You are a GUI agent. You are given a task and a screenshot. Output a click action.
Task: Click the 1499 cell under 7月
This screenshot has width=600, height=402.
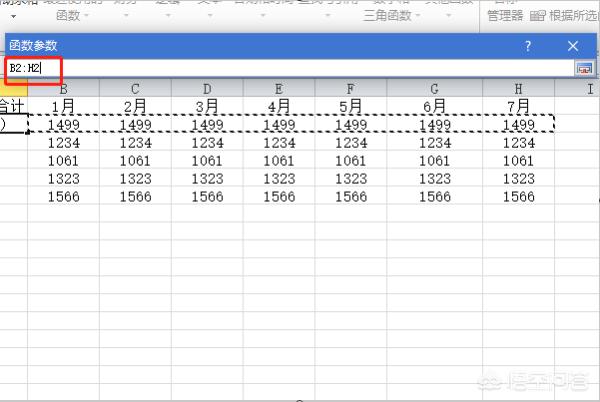click(x=518, y=124)
